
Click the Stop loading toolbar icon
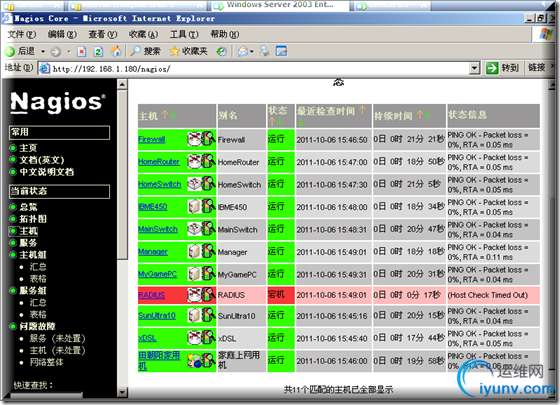(x=81, y=52)
